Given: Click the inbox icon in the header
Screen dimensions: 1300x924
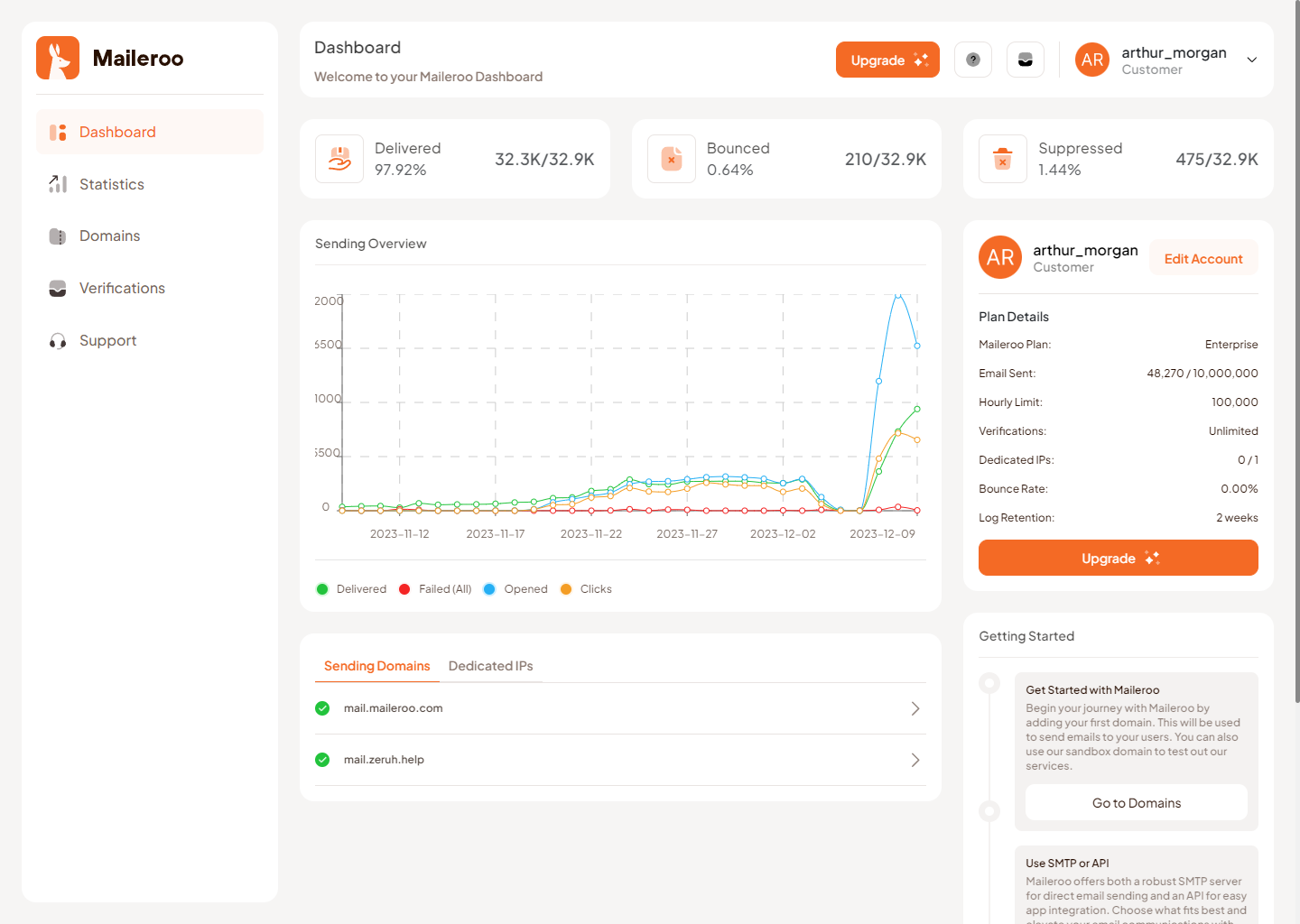Looking at the screenshot, I should (1025, 59).
